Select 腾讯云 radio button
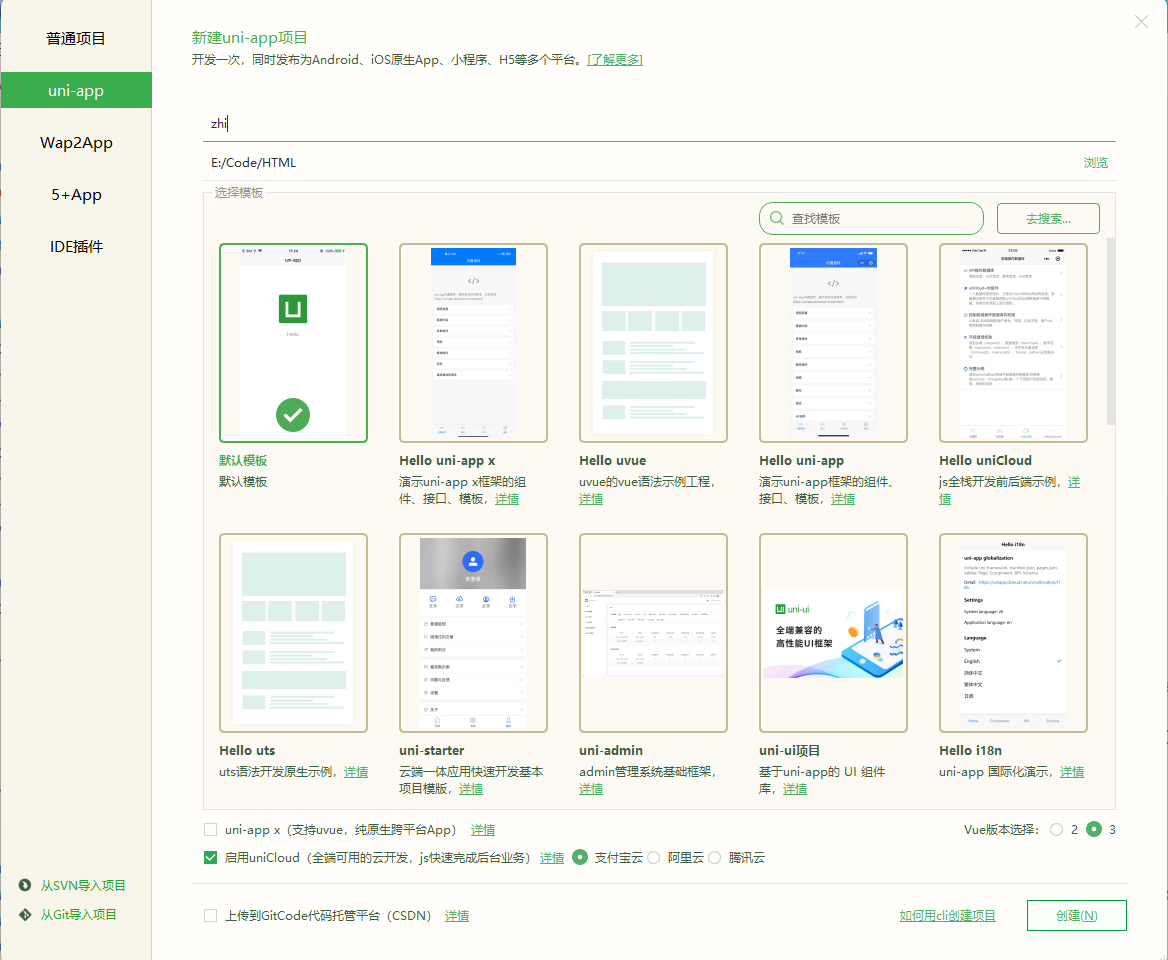Viewport: 1168px width, 960px height. (714, 857)
